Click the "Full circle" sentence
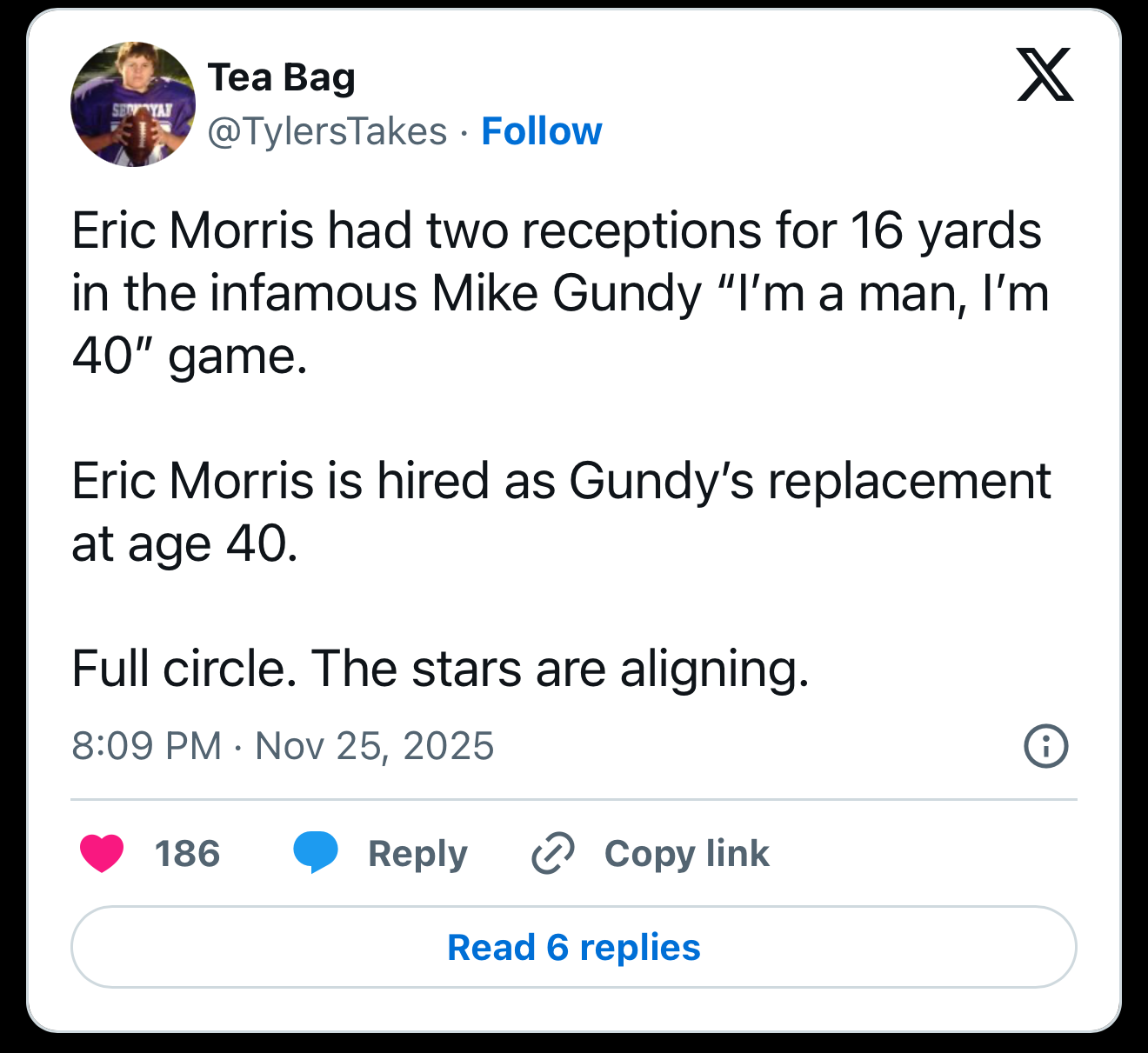Screen dimensions: 1148x1053 (440, 669)
